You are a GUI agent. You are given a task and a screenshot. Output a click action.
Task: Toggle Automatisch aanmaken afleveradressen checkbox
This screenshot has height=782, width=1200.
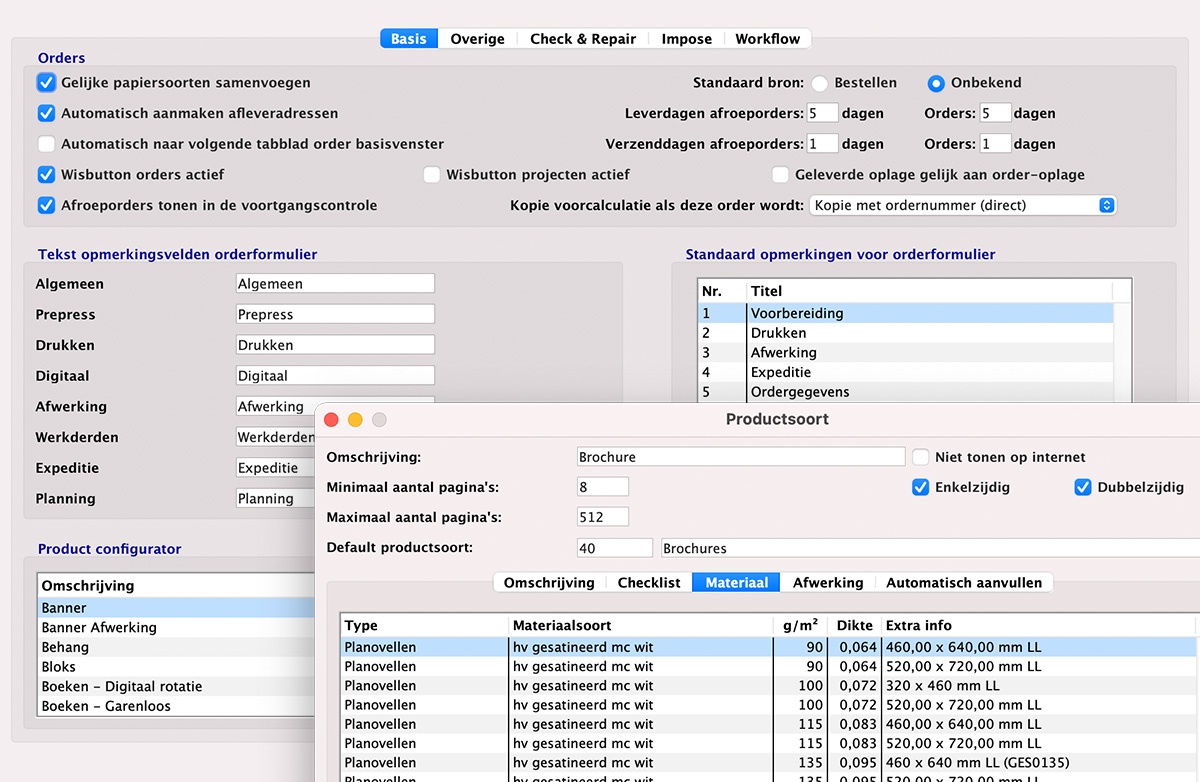coord(46,113)
